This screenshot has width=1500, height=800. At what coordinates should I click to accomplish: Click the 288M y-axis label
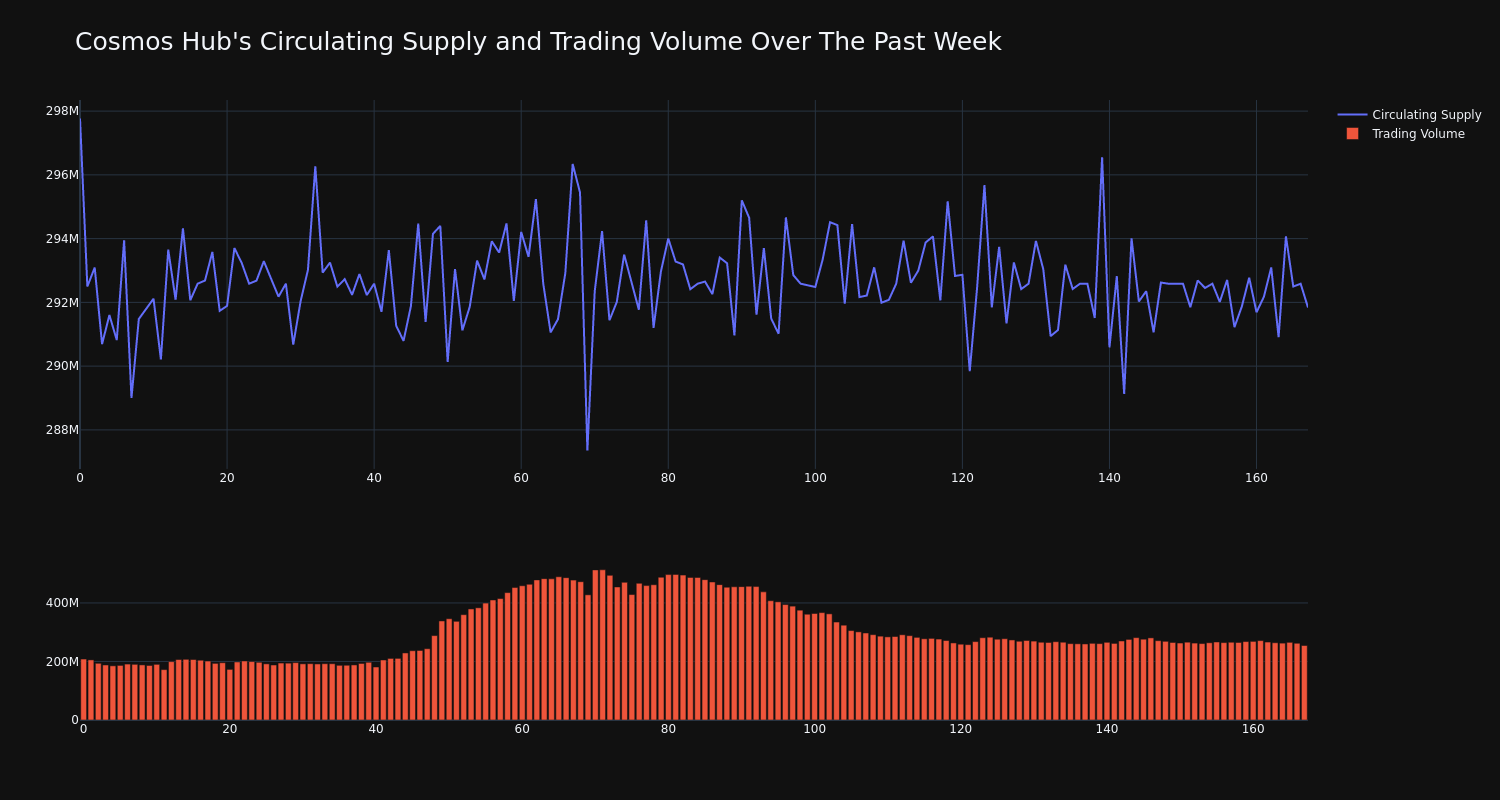point(62,430)
